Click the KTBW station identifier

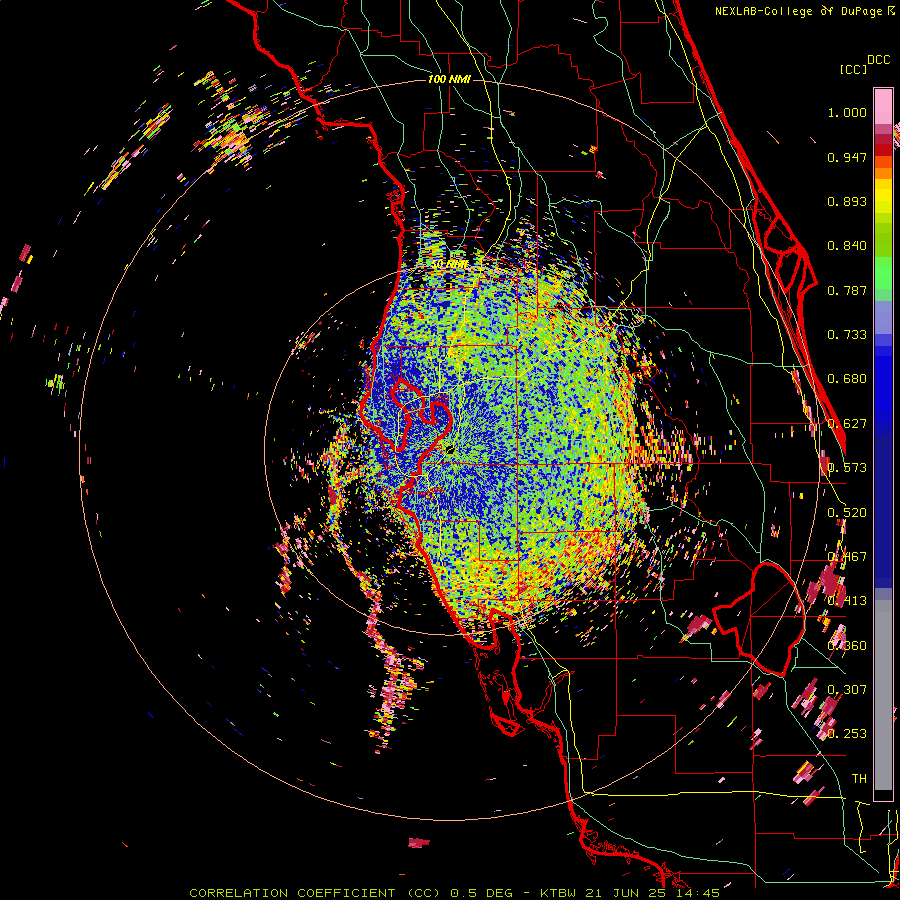click(560, 893)
